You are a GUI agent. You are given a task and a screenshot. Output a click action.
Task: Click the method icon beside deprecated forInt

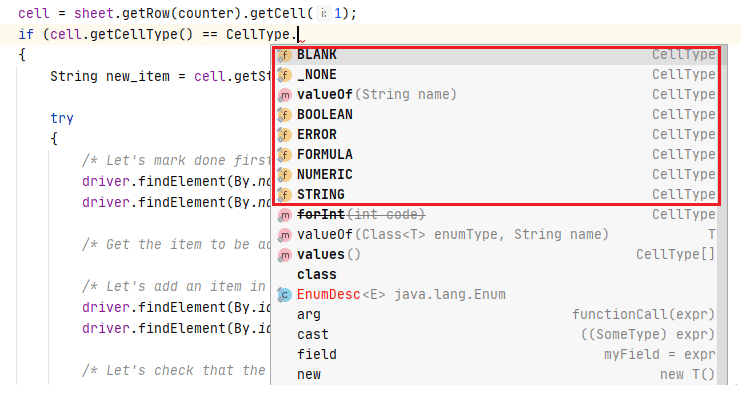[284, 215]
